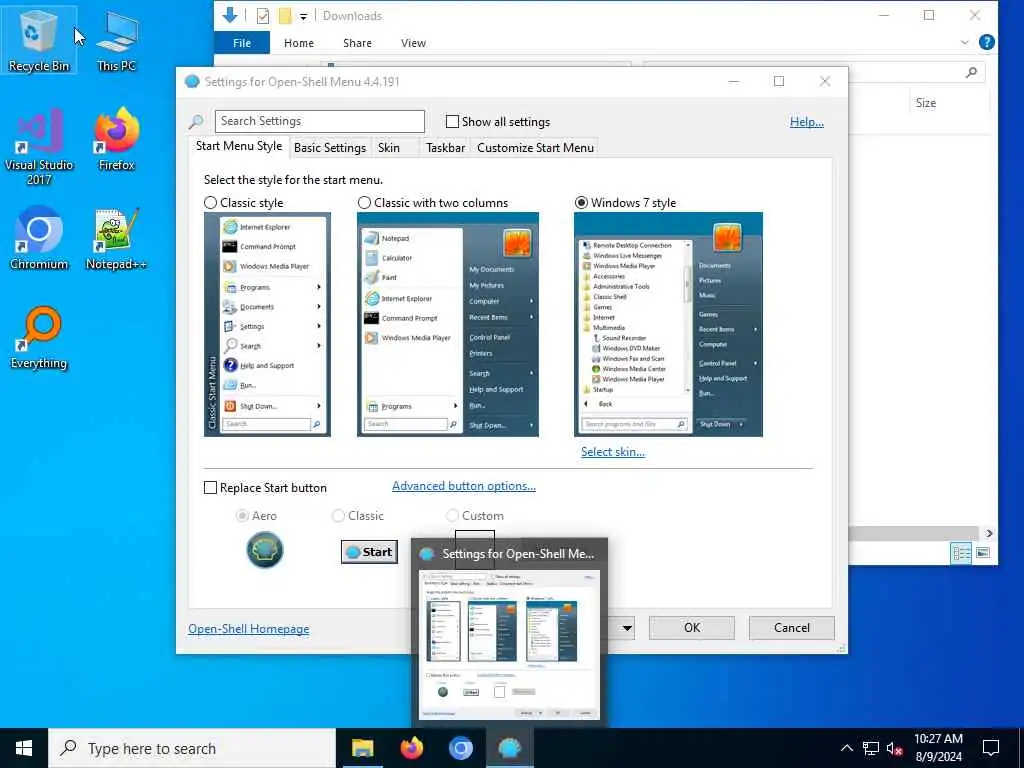1024x768 pixels.
Task: Switch Downloads to details view icon
Action: (961, 553)
